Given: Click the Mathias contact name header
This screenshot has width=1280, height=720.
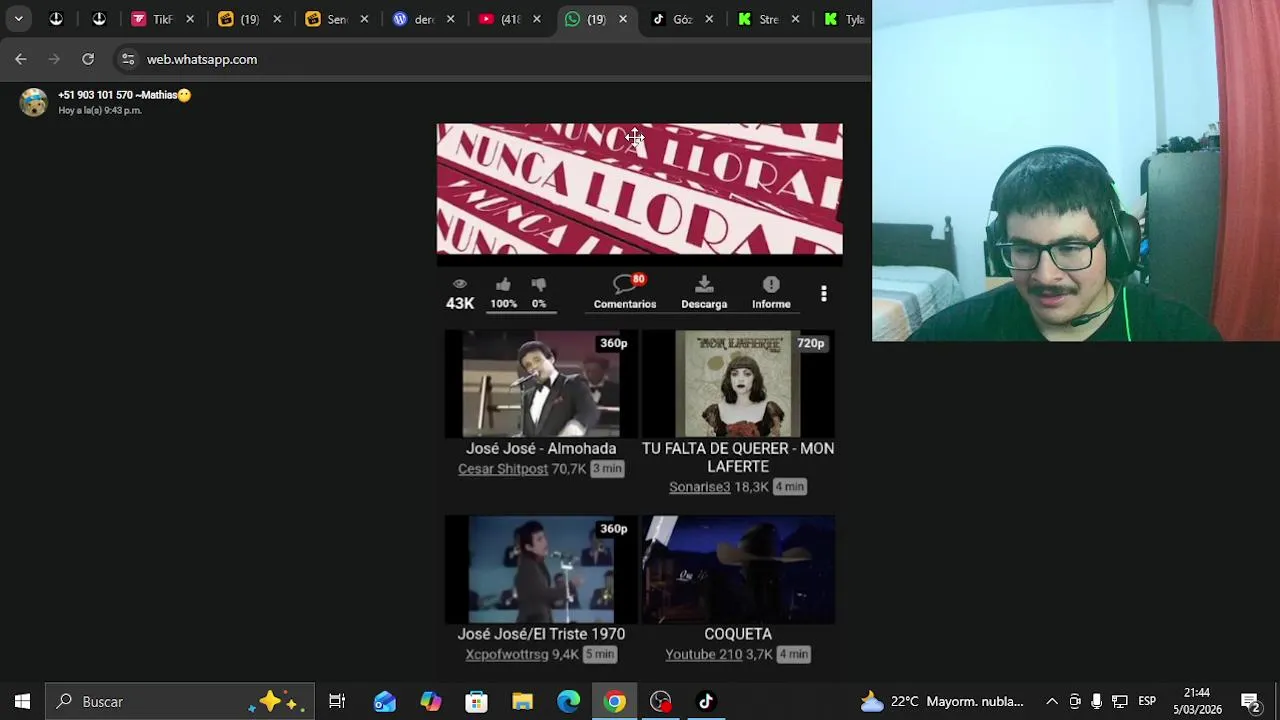Looking at the screenshot, I should click(x=124, y=95).
